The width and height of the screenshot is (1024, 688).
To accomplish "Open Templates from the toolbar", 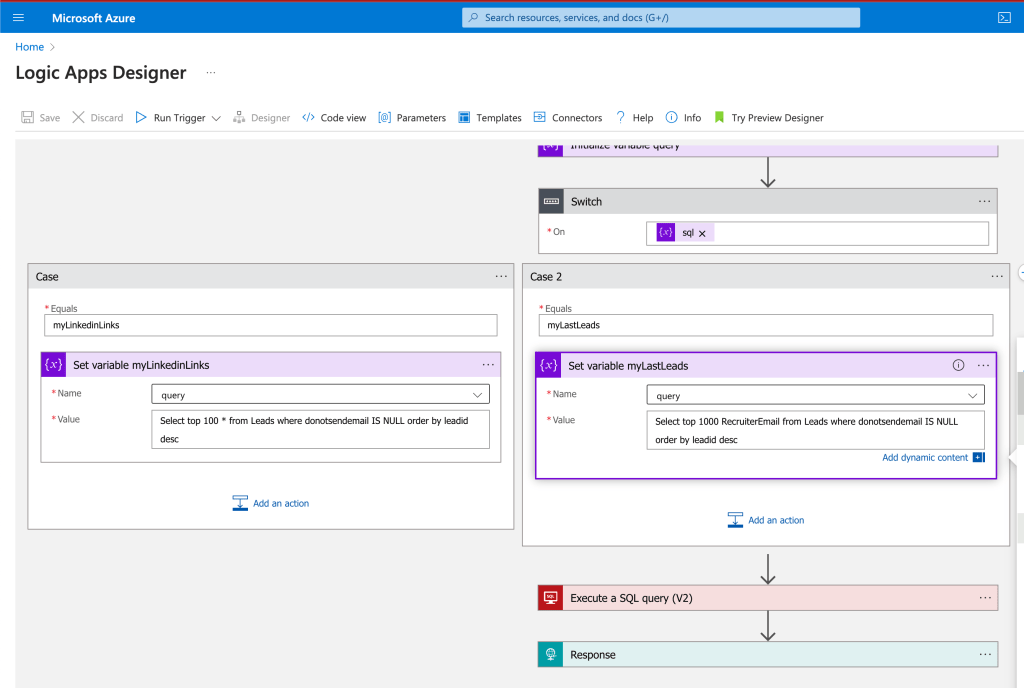I will pyautogui.click(x=490, y=117).
